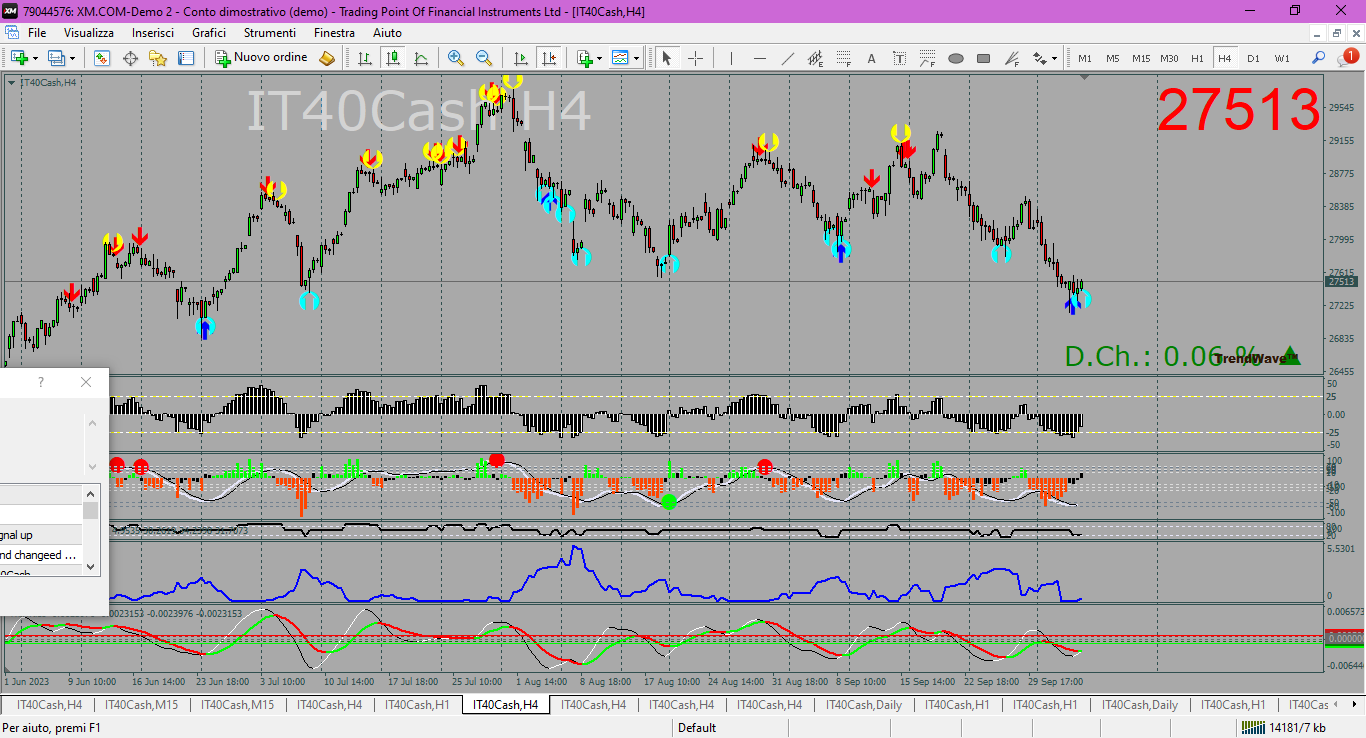Toggle Auto Scroll on chart
Image resolution: width=1366 pixels, height=738 pixels.
coord(520,58)
